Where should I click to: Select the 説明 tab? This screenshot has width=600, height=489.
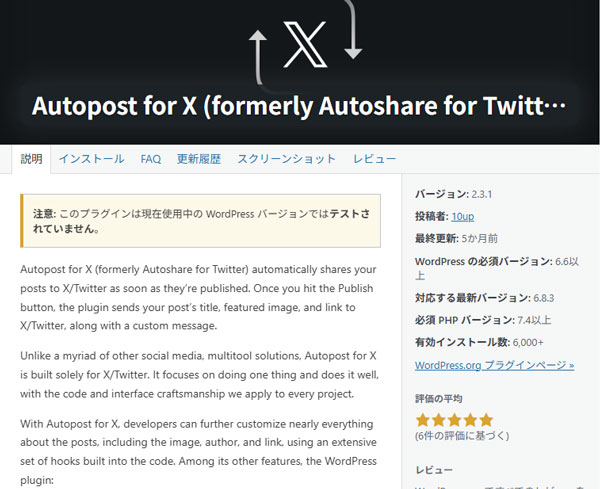point(31,159)
